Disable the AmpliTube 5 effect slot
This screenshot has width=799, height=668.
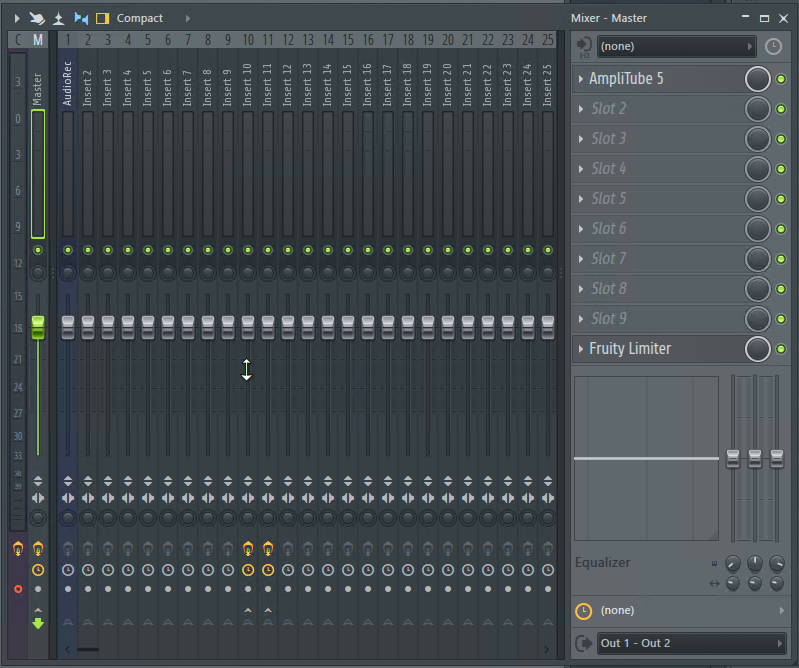pos(781,79)
